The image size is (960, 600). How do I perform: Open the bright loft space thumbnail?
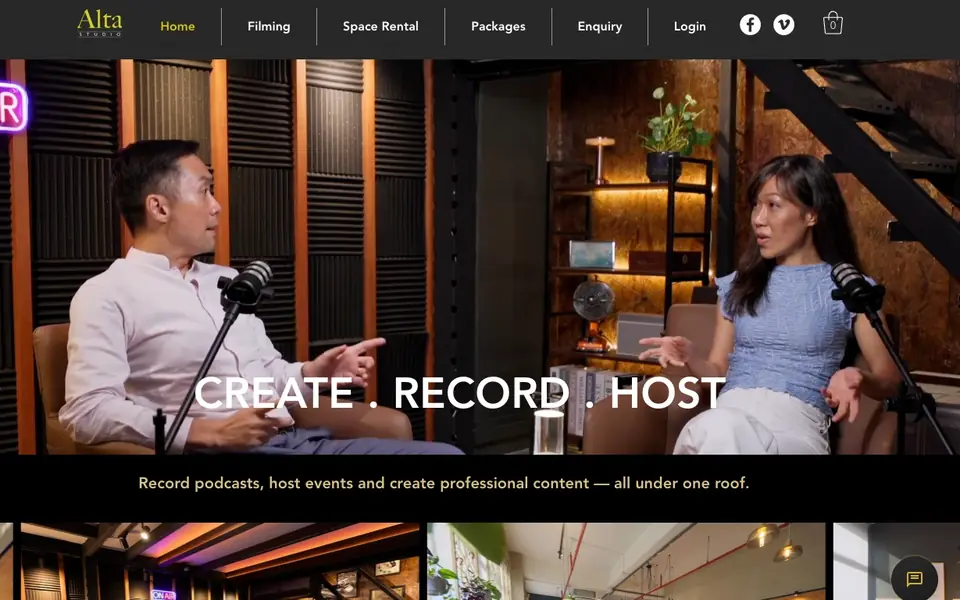pos(626,561)
